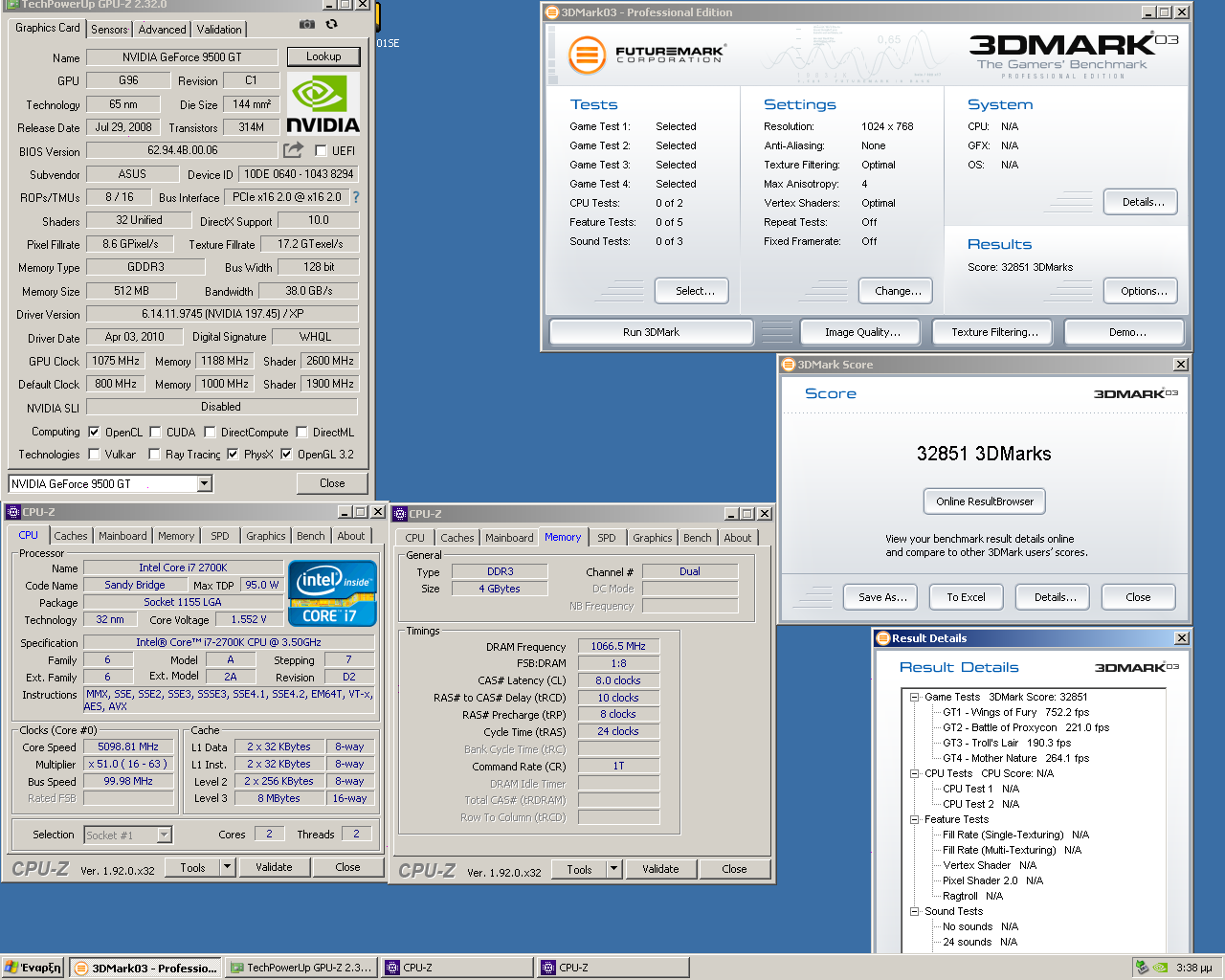Switch to the Advanced tab in GPU-Z
This screenshot has height=980, width=1225.
[x=162, y=30]
